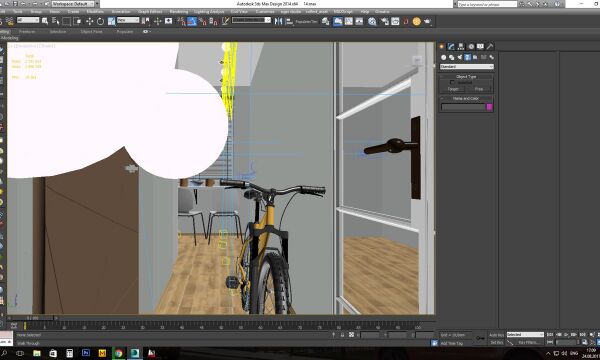Open the Selected key mode dropdown
Screen dimensions: 600x360
(525, 335)
